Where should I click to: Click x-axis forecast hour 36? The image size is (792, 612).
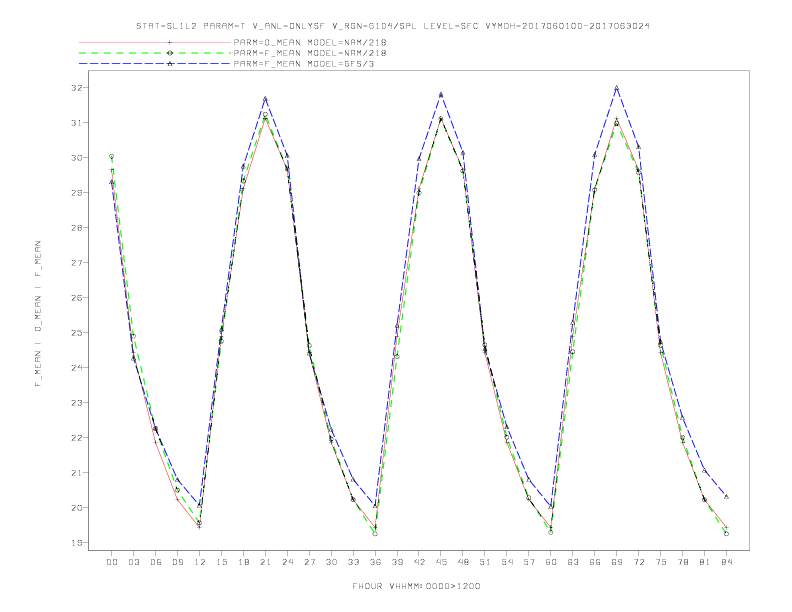tap(375, 562)
